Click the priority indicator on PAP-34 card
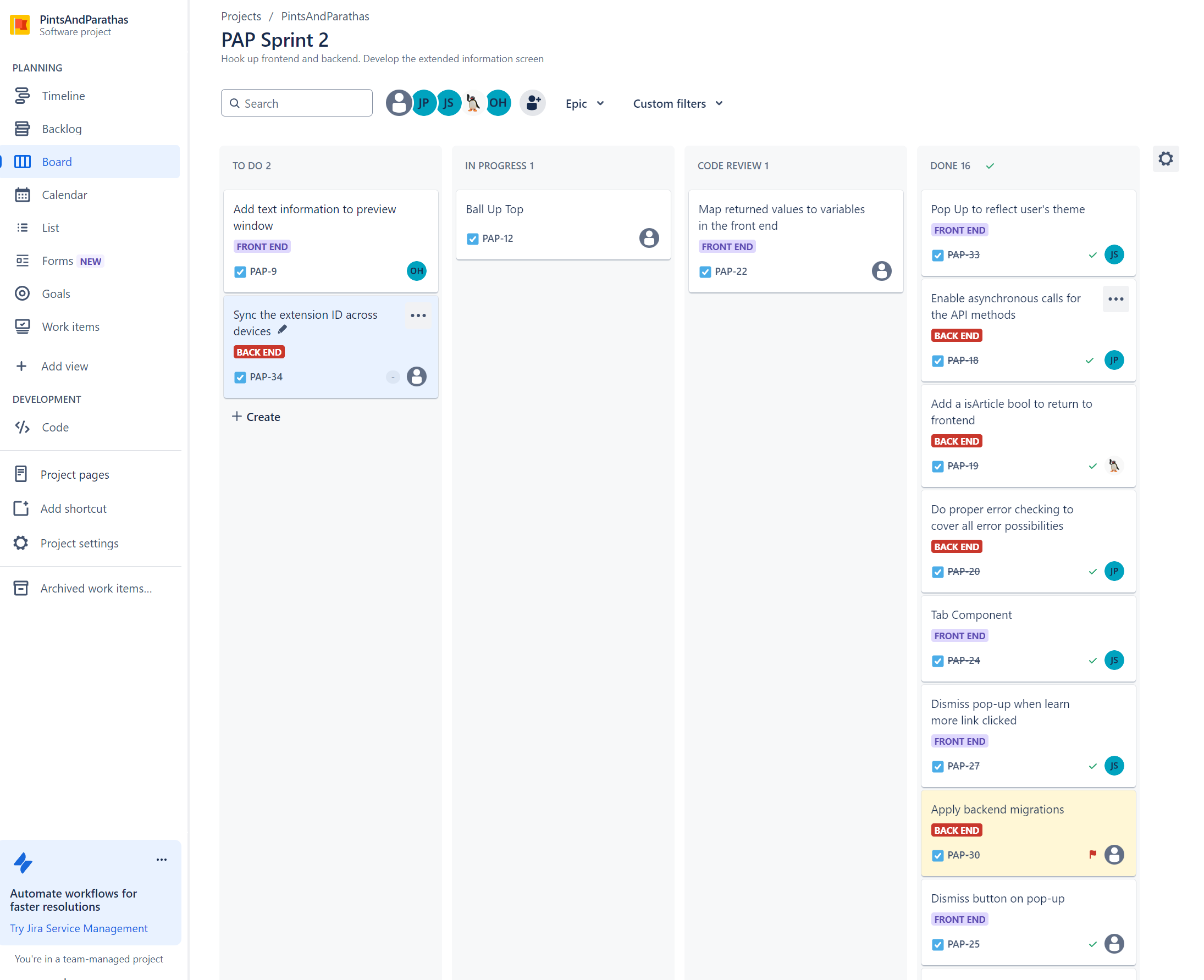 coord(393,377)
